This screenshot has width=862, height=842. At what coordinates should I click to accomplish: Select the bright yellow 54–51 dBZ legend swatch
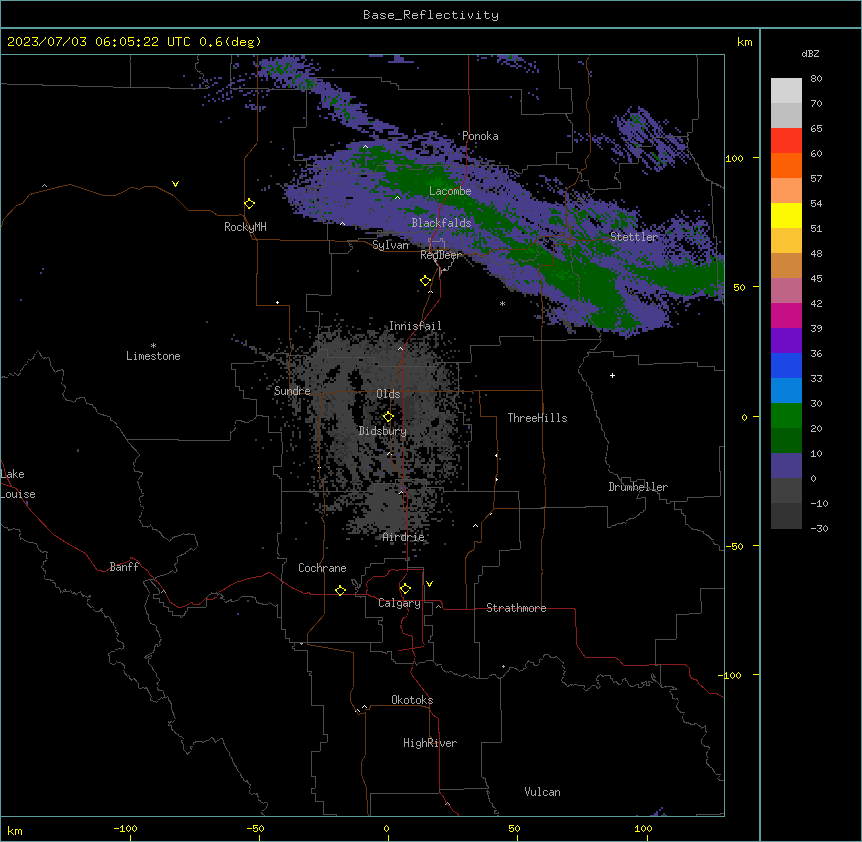(x=786, y=215)
